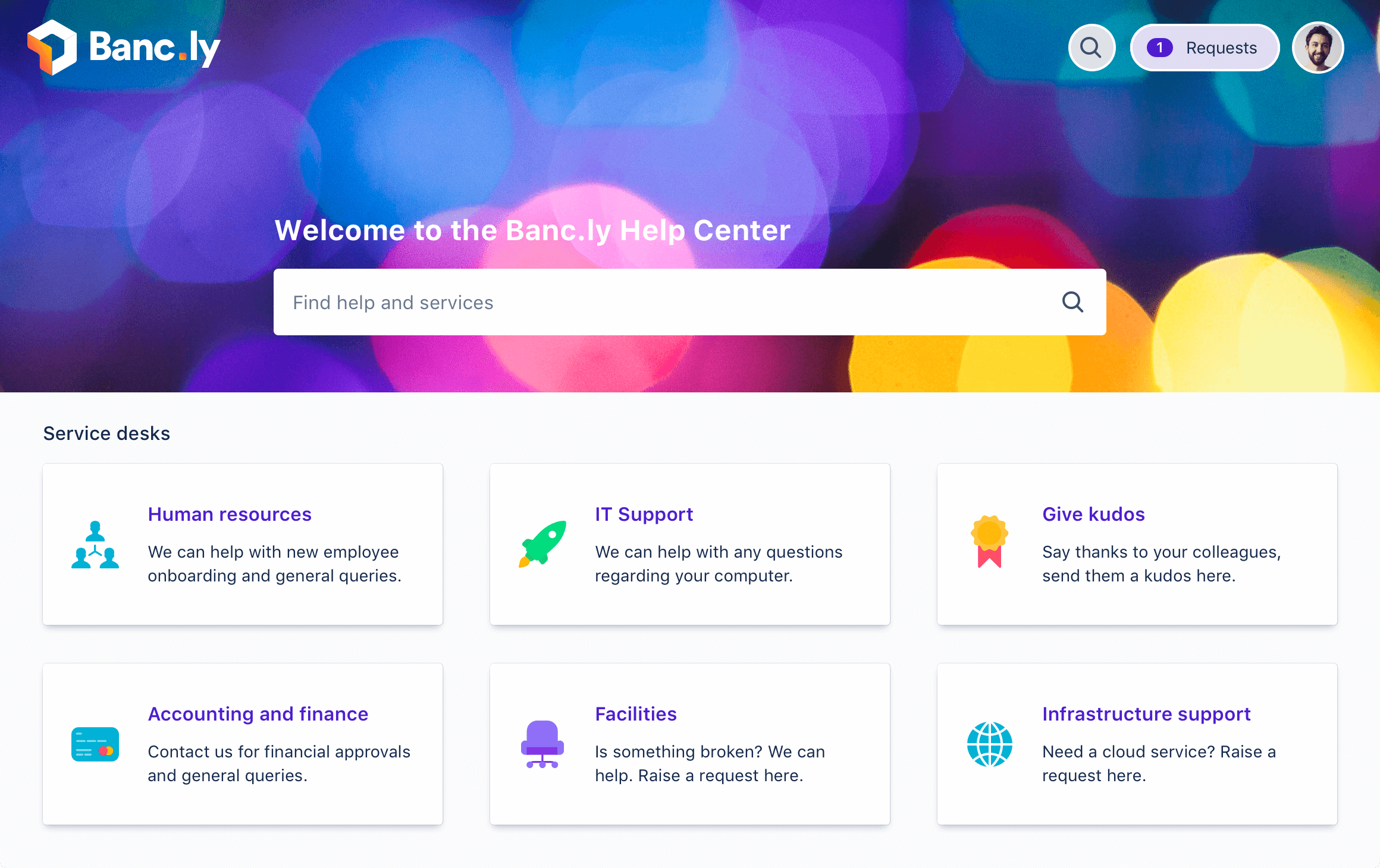Image resolution: width=1380 pixels, height=868 pixels.
Task: Click the Banc.ly logo
Action: 124,48
